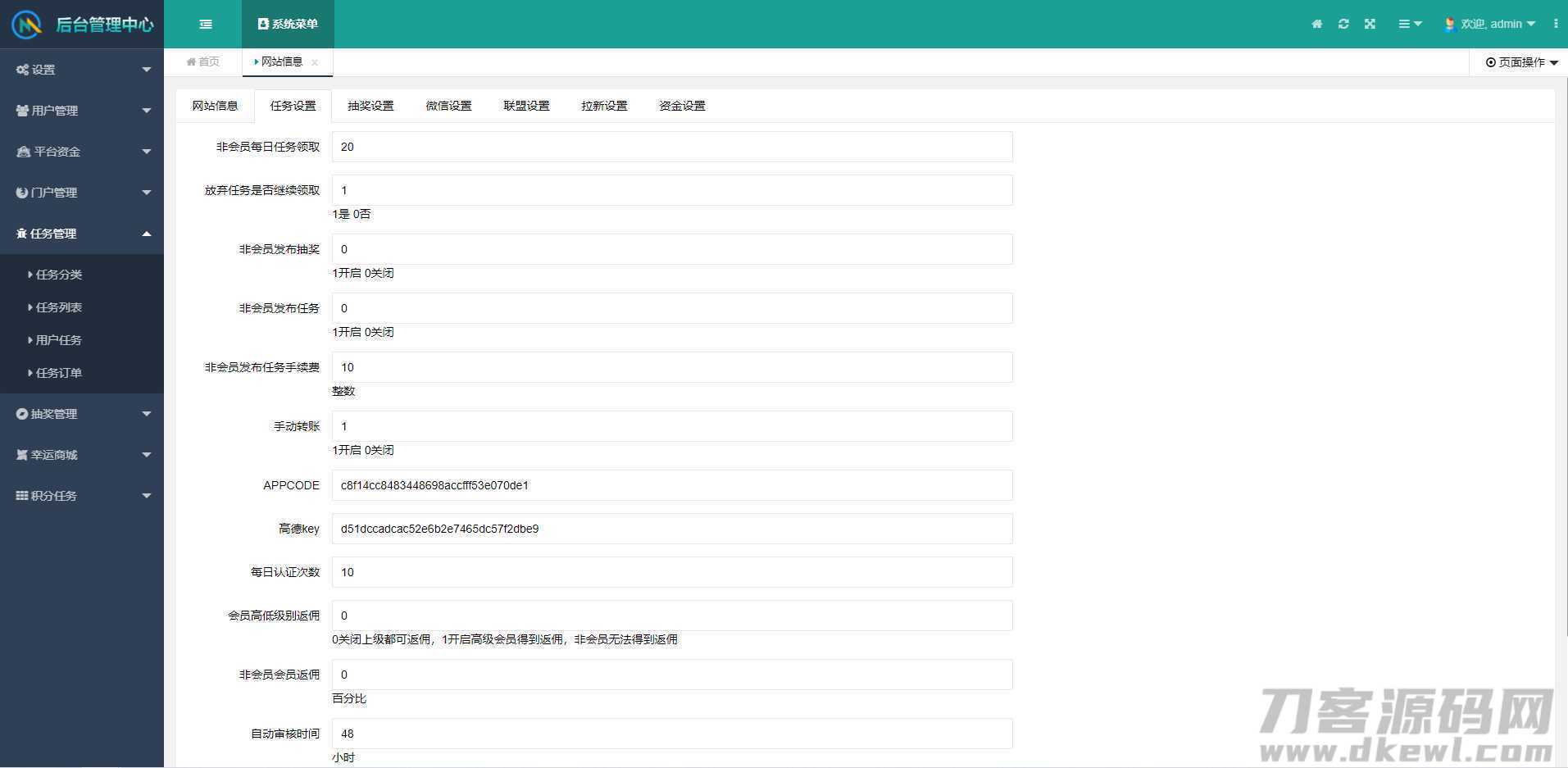Open 用户任务 in the sidebar
This screenshot has width=1568, height=768.
coord(82,340)
